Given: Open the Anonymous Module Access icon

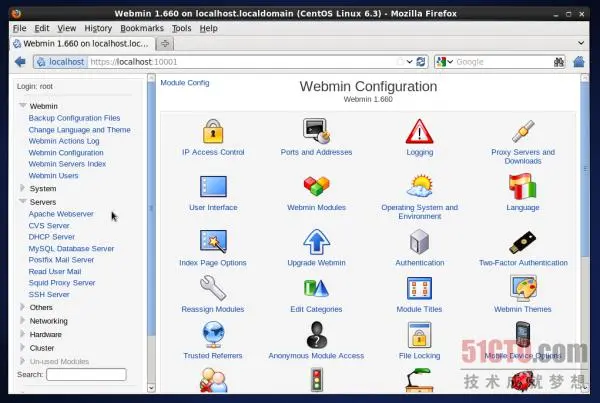Looking at the screenshot, I should pyautogui.click(x=316, y=334).
